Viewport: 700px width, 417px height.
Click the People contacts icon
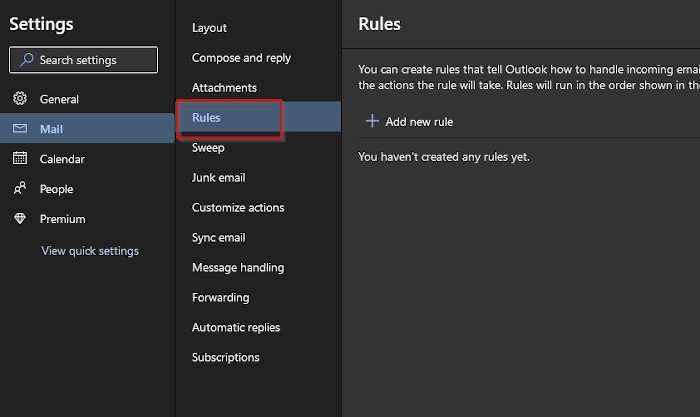[19, 189]
